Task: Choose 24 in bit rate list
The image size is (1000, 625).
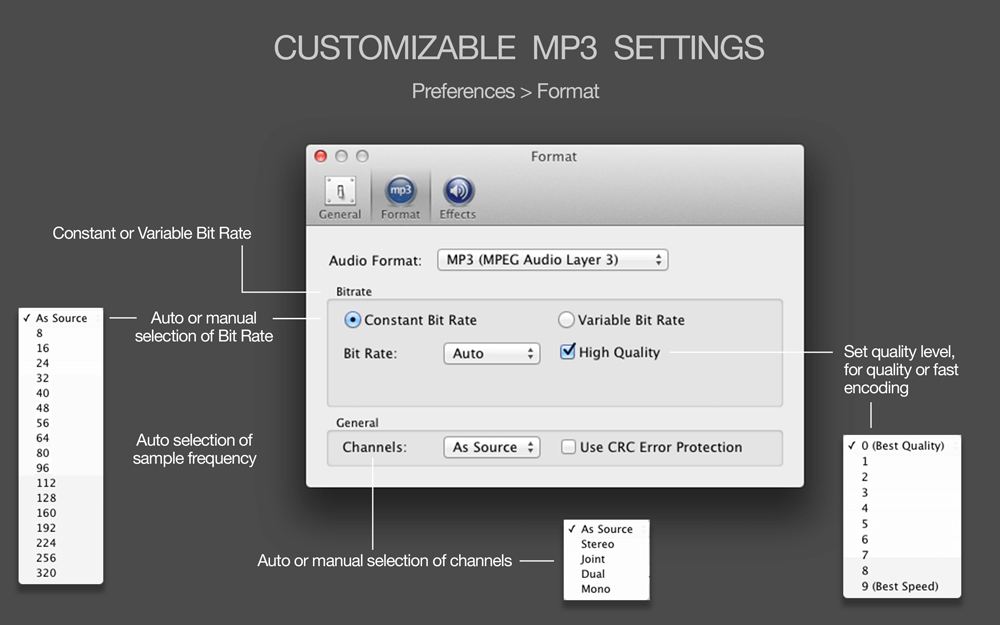Action: click(x=61, y=363)
